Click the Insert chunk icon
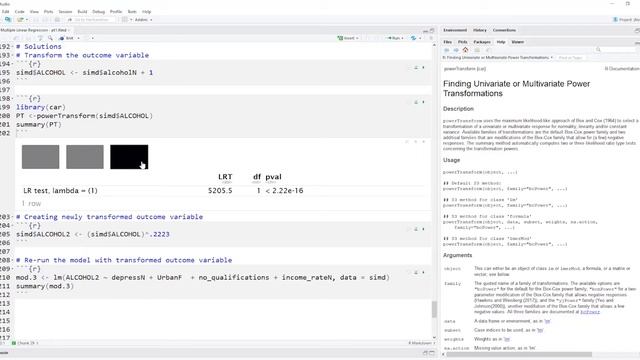The width and height of the screenshot is (640, 360). (340, 38)
